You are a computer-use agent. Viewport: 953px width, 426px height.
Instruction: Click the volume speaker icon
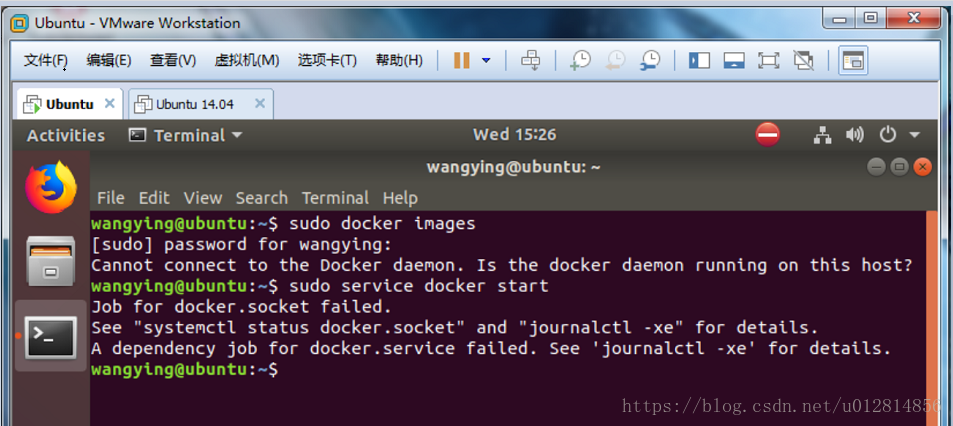point(855,135)
